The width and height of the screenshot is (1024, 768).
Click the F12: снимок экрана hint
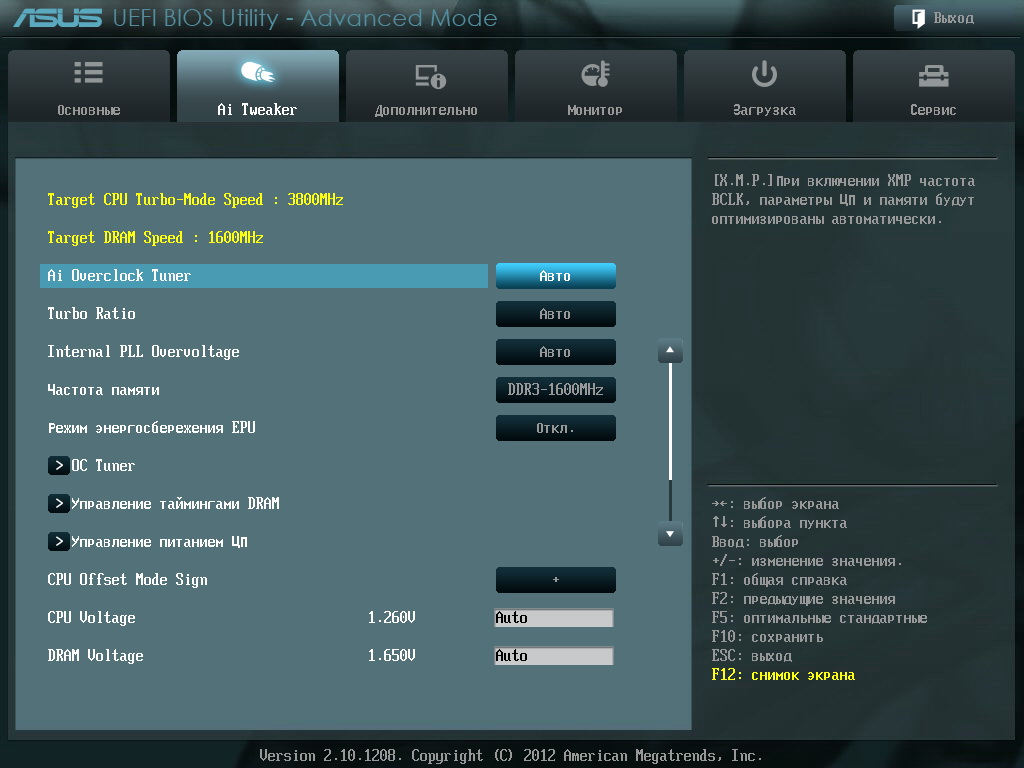click(783, 675)
